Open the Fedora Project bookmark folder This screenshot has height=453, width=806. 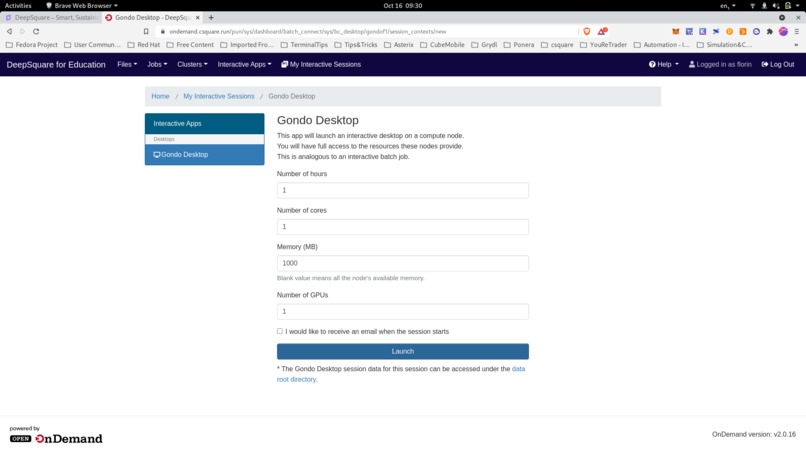[x=31, y=45]
